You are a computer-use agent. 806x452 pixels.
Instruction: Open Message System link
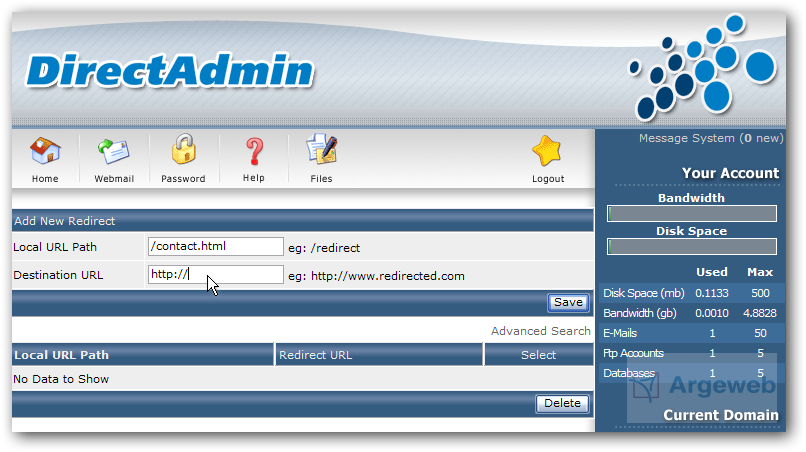[711, 138]
